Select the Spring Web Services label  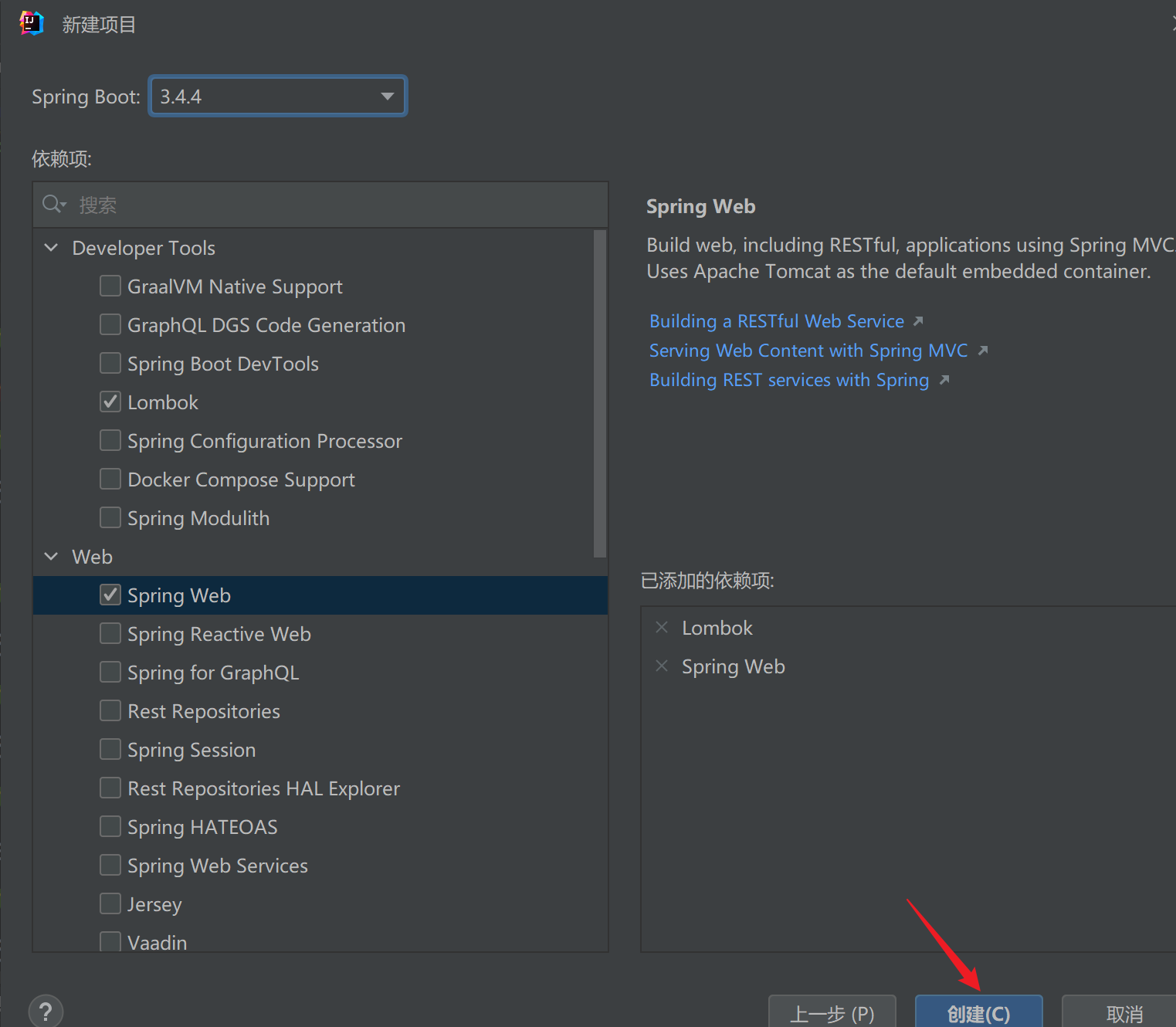[218, 866]
